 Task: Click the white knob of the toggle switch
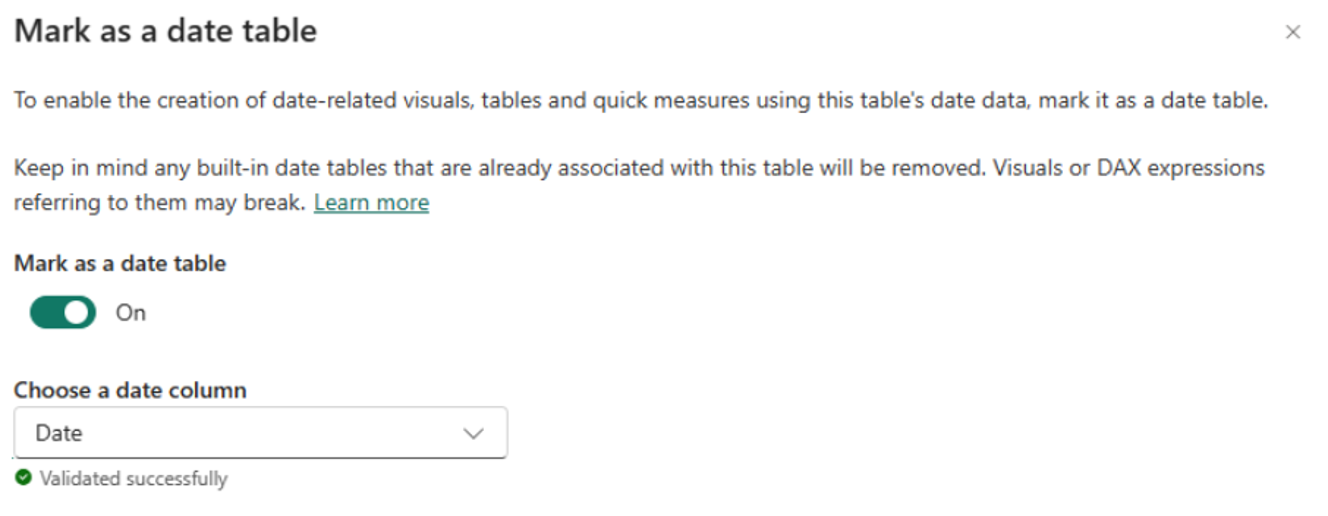tap(78, 313)
